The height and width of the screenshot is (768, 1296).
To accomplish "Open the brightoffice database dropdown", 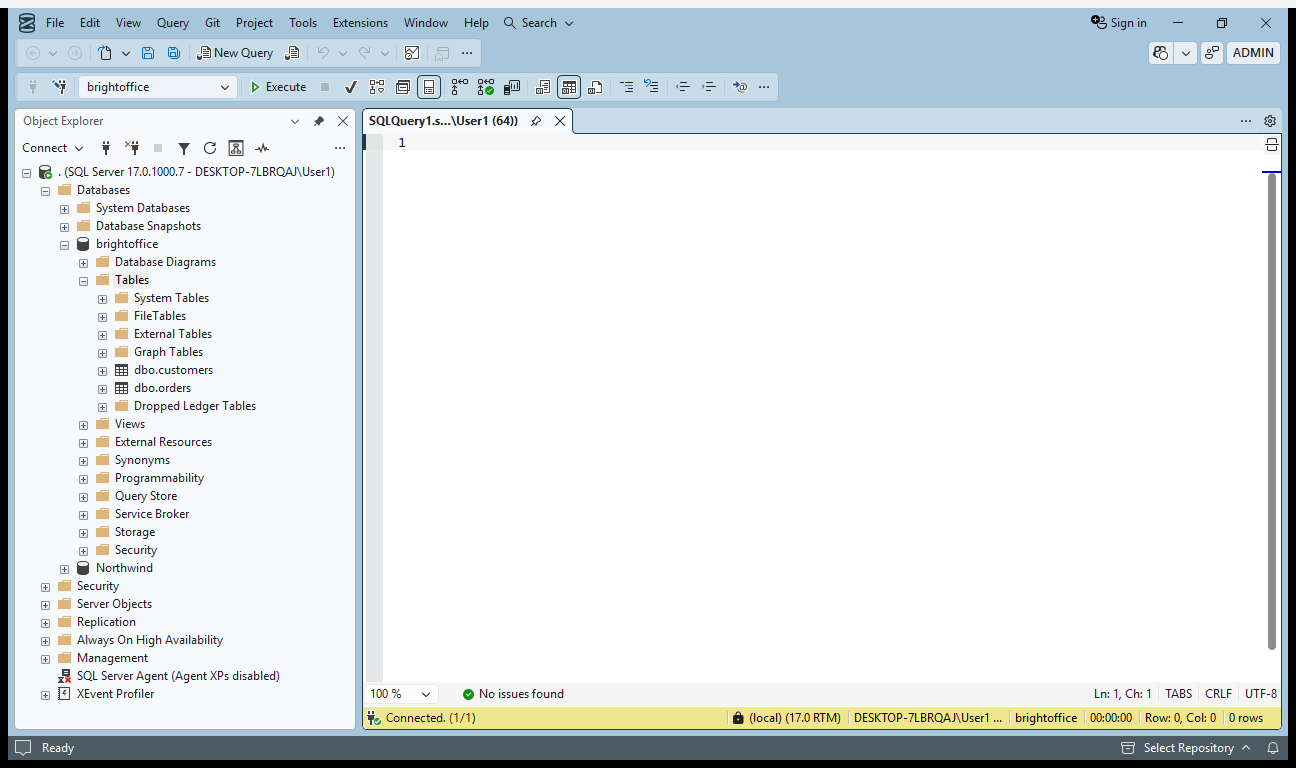I will click(158, 87).
